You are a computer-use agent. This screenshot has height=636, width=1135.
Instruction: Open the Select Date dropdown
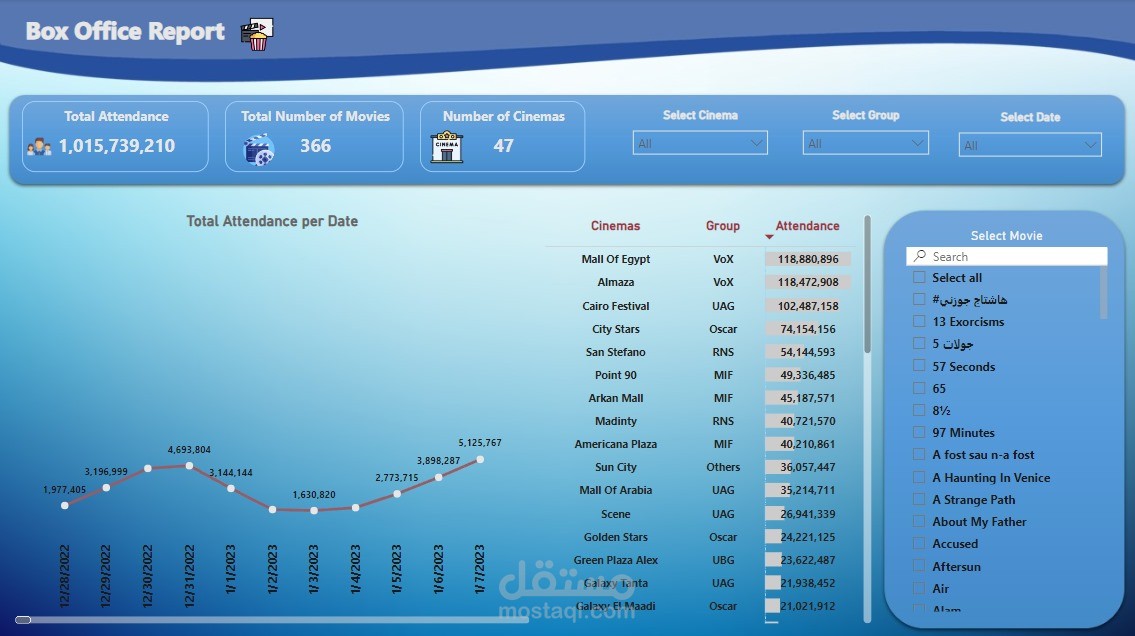[1029, 145]
